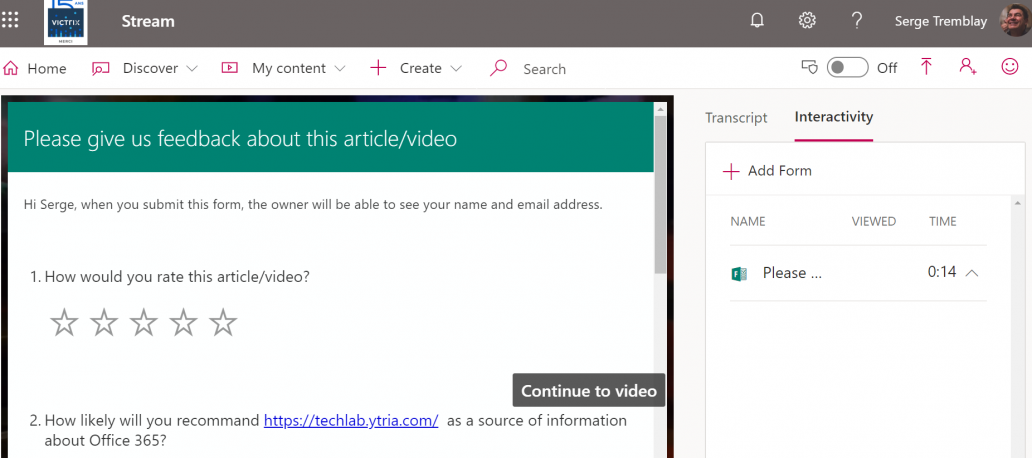
Task: Rate one star
Action: [x=64, y=322]
